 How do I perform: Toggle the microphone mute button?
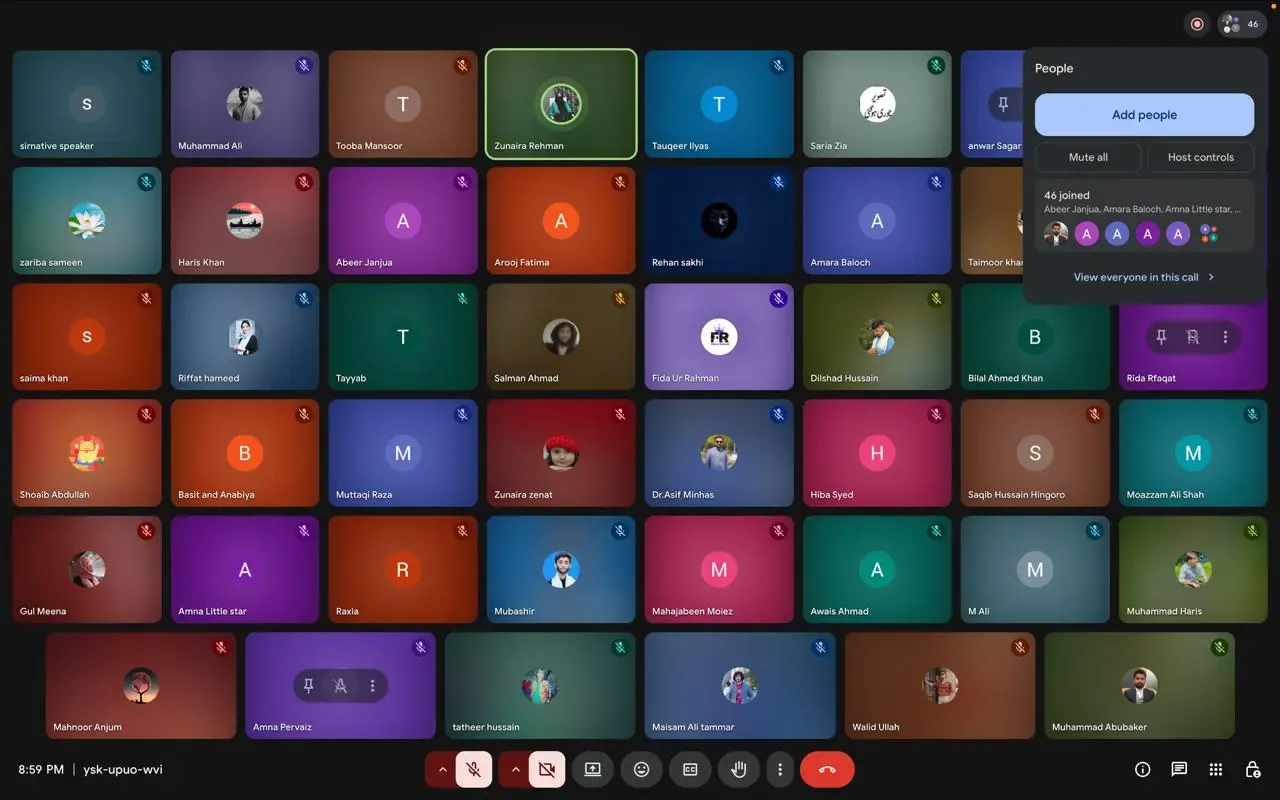point(473,769)
